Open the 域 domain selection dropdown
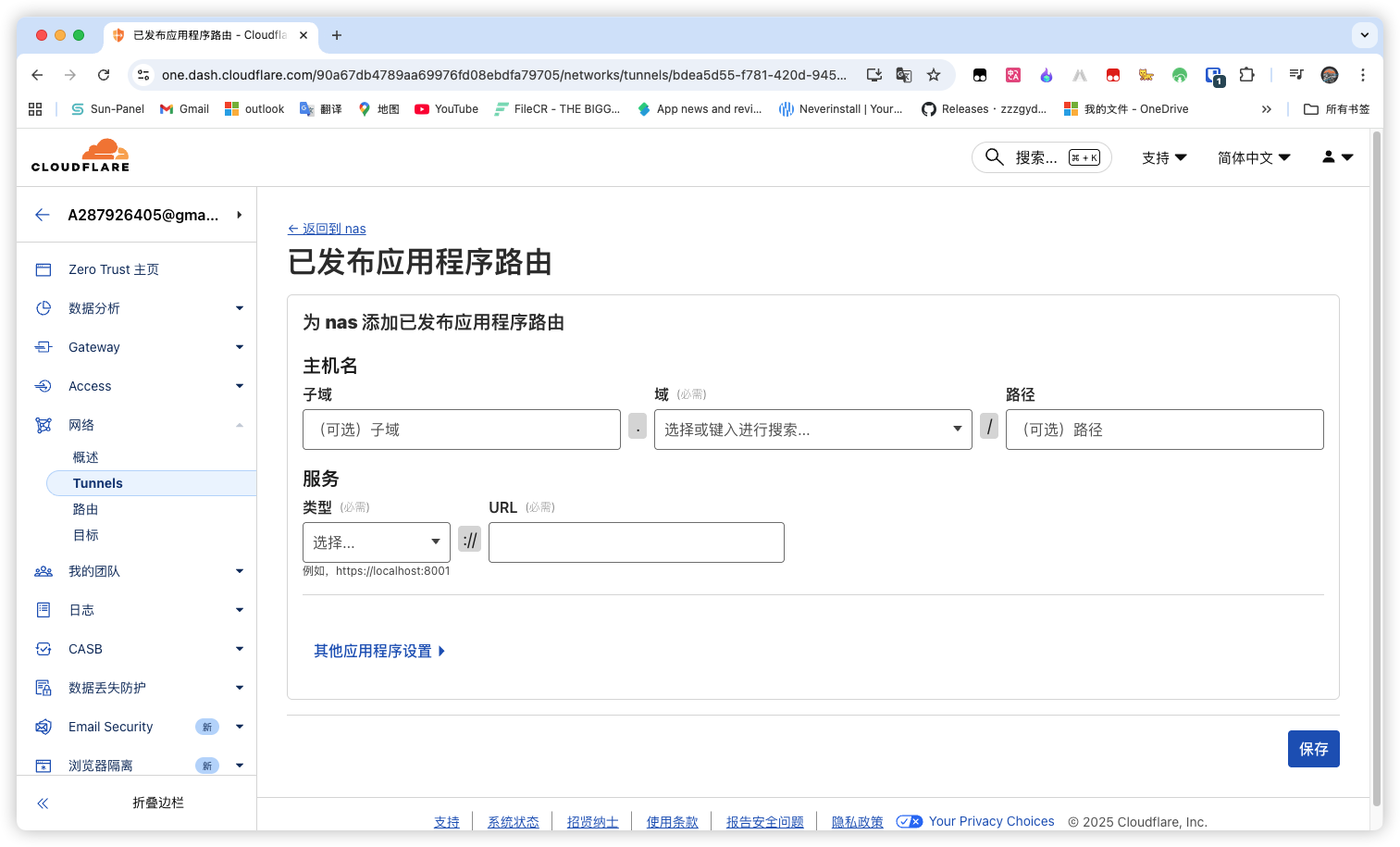 click(x=813, y=430)
